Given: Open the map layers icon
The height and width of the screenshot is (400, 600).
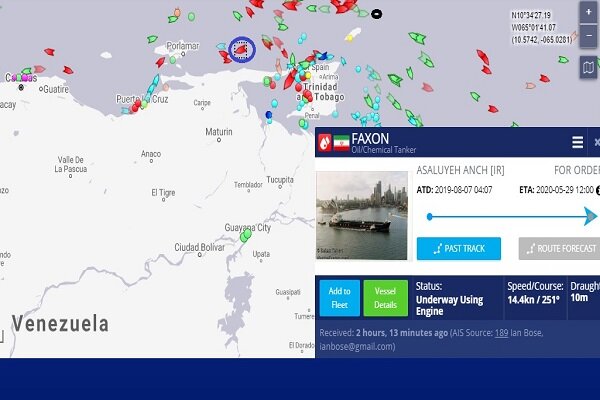Looking at the screenshot, I should 588,68.
